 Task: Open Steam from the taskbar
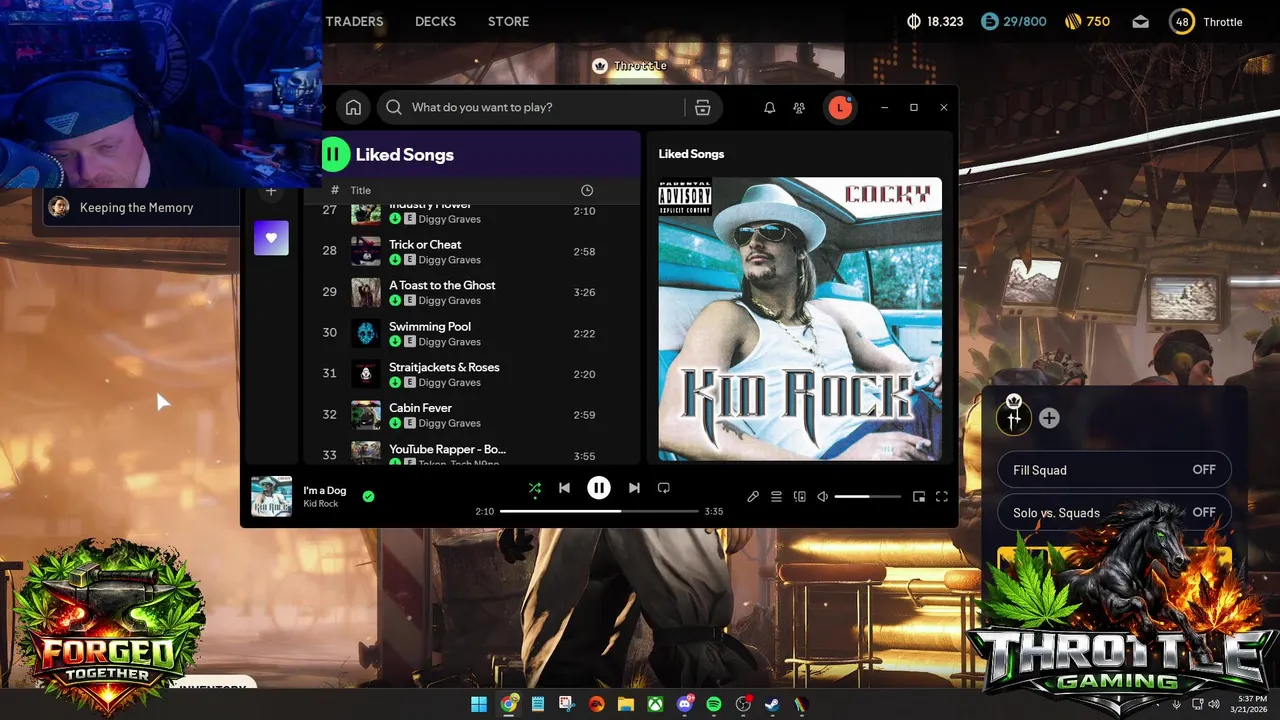pyautogui.click(x=772, y=704)
